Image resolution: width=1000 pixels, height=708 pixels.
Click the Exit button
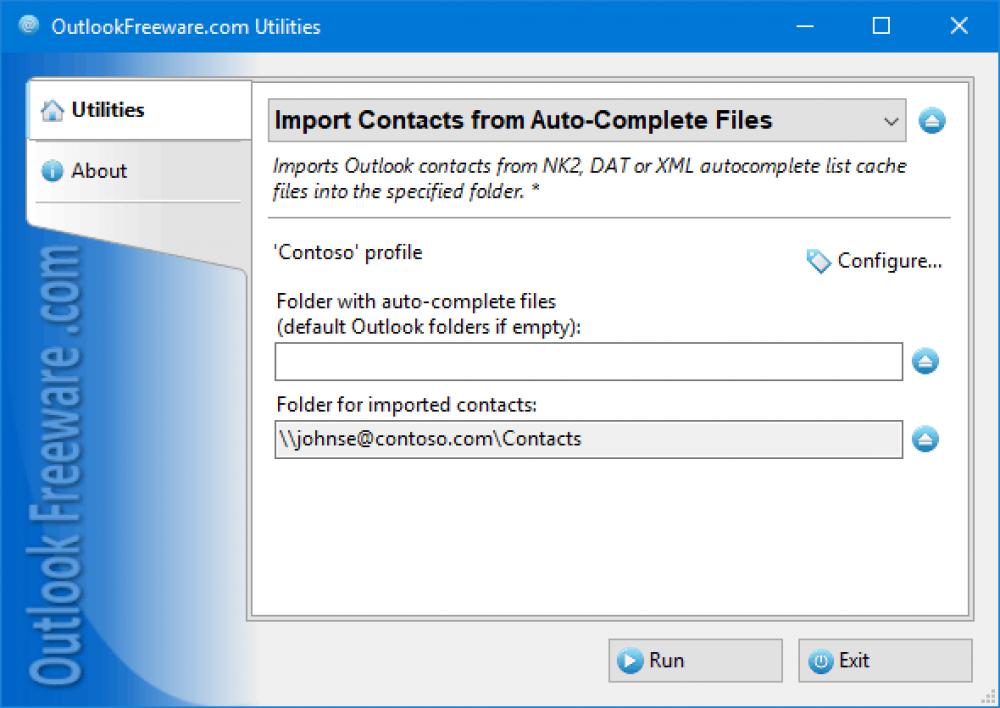point(884,660)
